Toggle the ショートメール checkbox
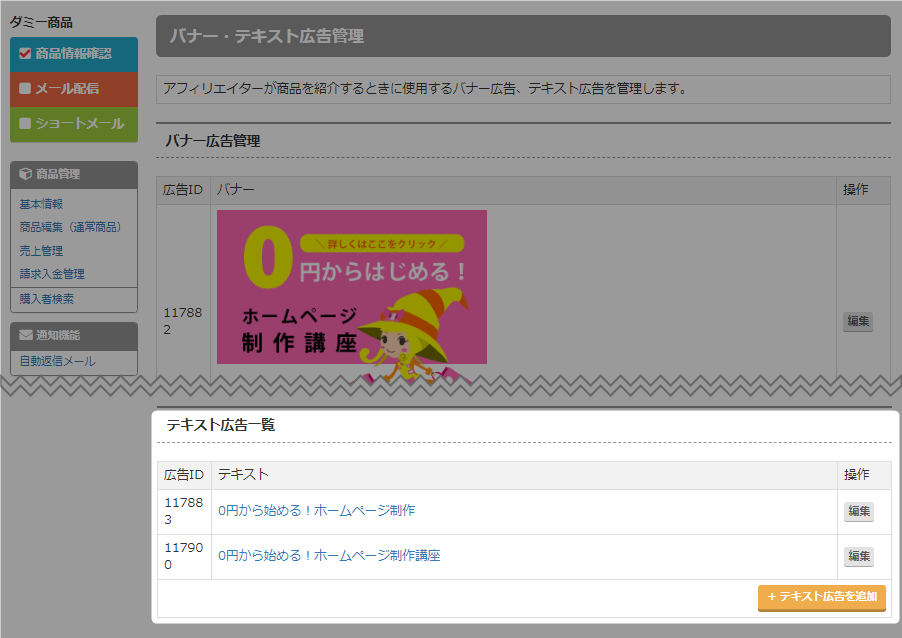Image resolution: width=902 pixels, height=638 pixels. 25,124
